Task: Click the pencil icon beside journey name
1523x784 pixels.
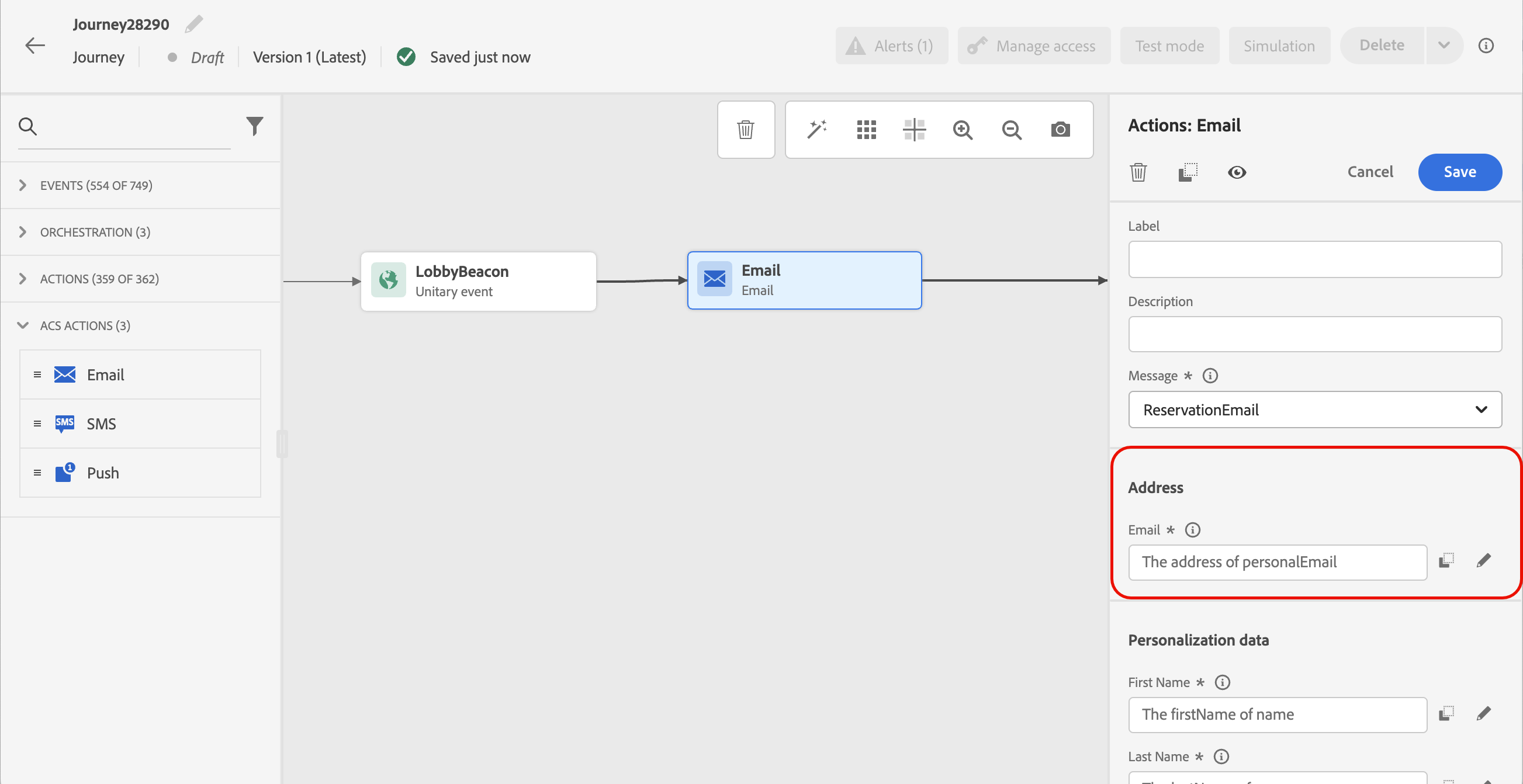Action: pos(194,24)
